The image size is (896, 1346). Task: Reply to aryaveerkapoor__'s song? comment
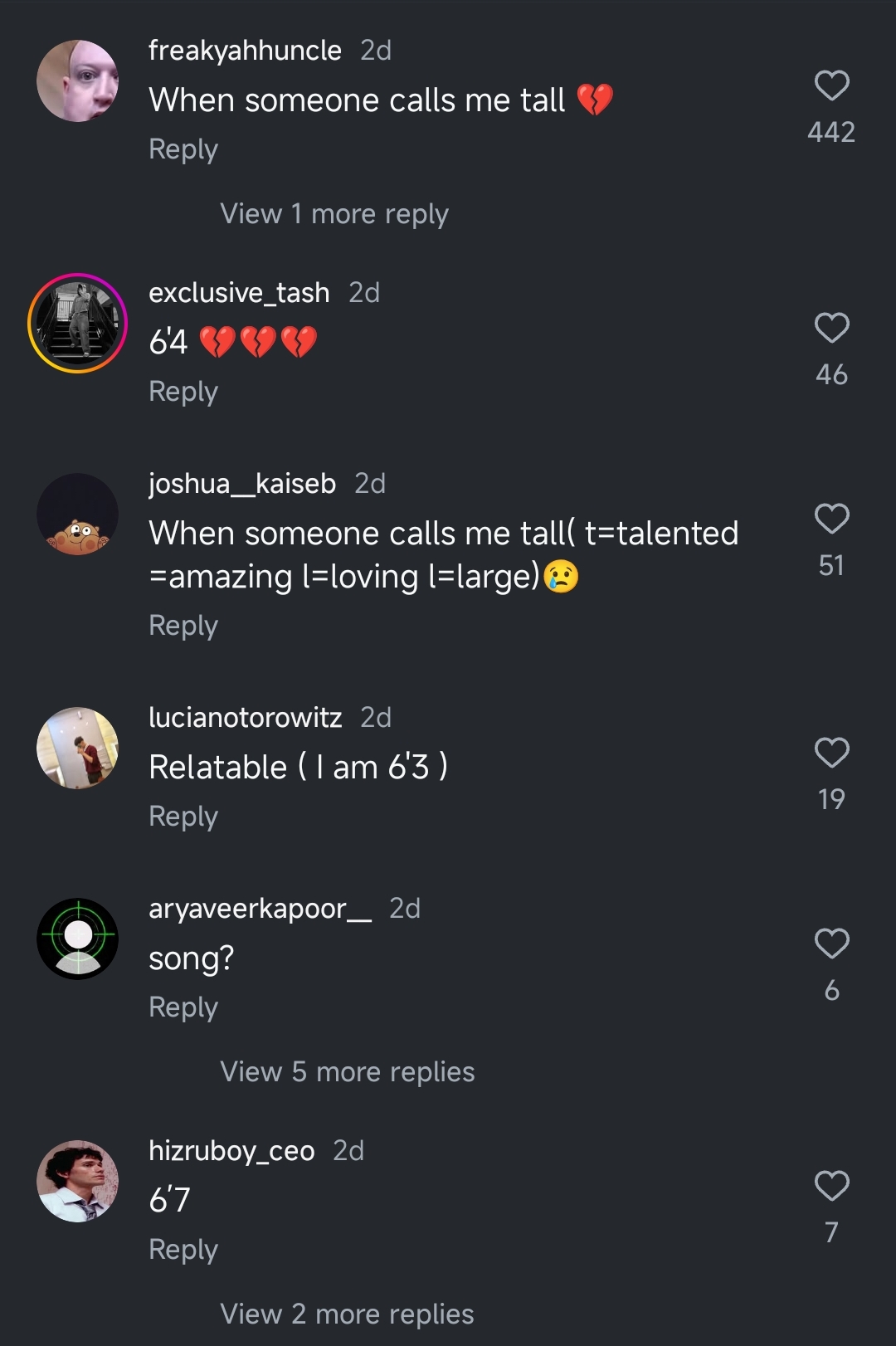click(x=183, y=1007)
